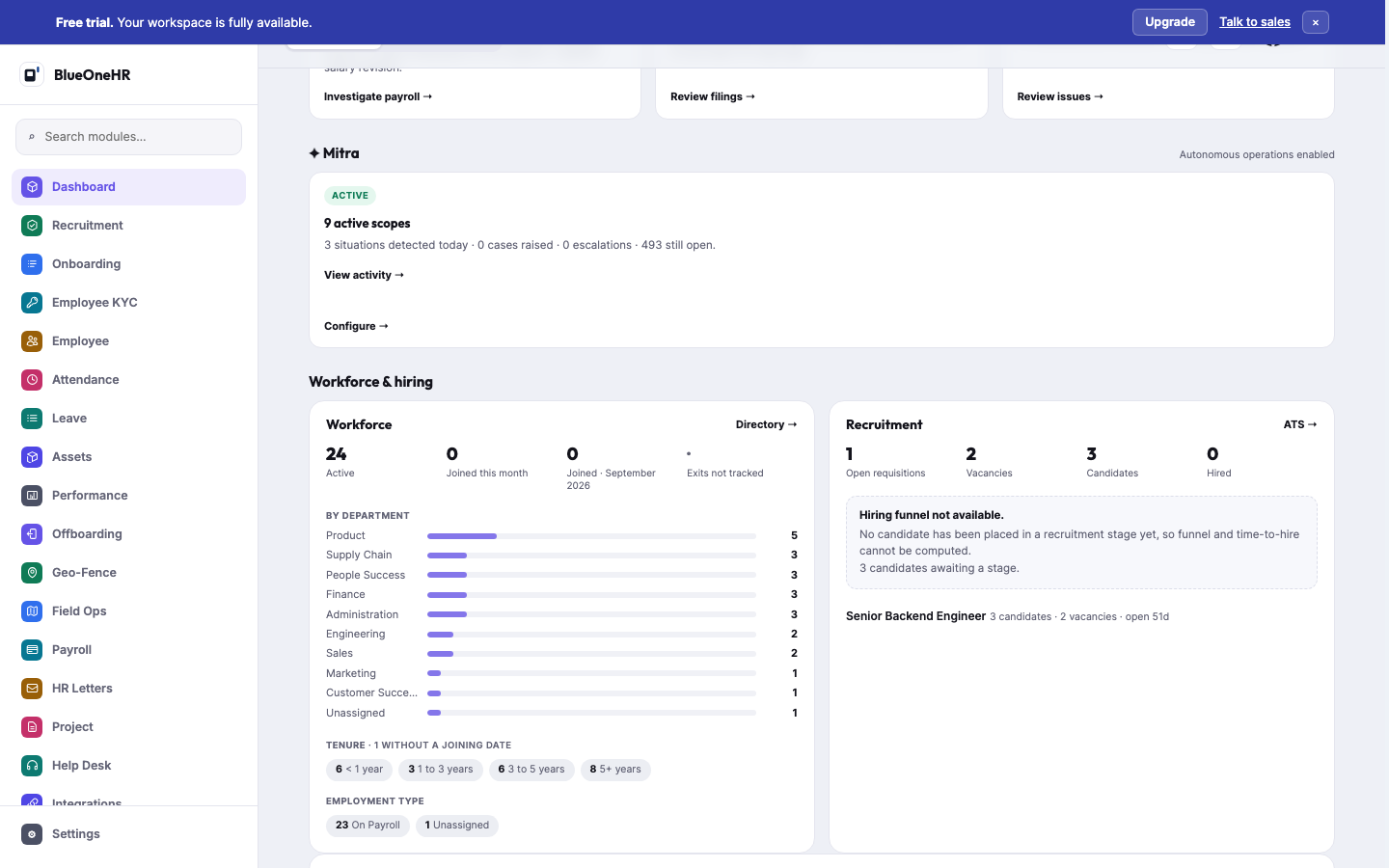Viewport: 1389px width, 868px height.
Task: Go to the Attendance module
Action: tap(128, 380)
